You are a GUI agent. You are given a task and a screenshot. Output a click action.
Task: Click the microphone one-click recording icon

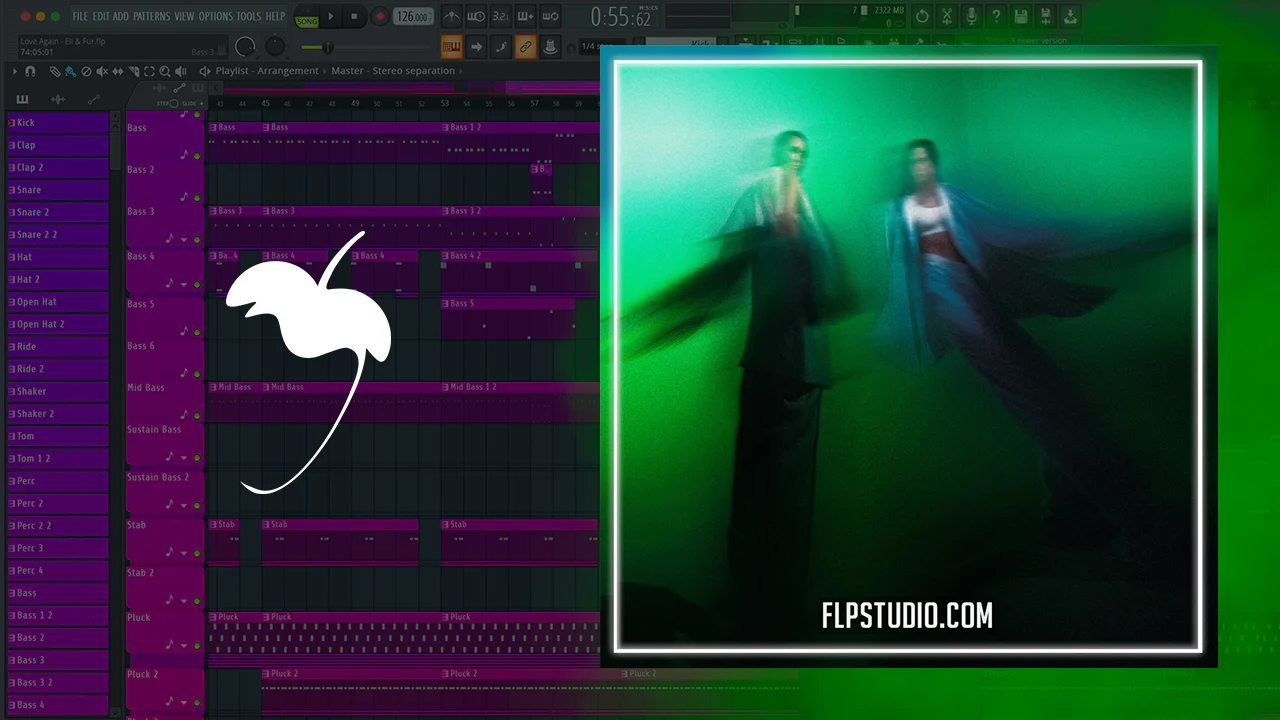971,16
